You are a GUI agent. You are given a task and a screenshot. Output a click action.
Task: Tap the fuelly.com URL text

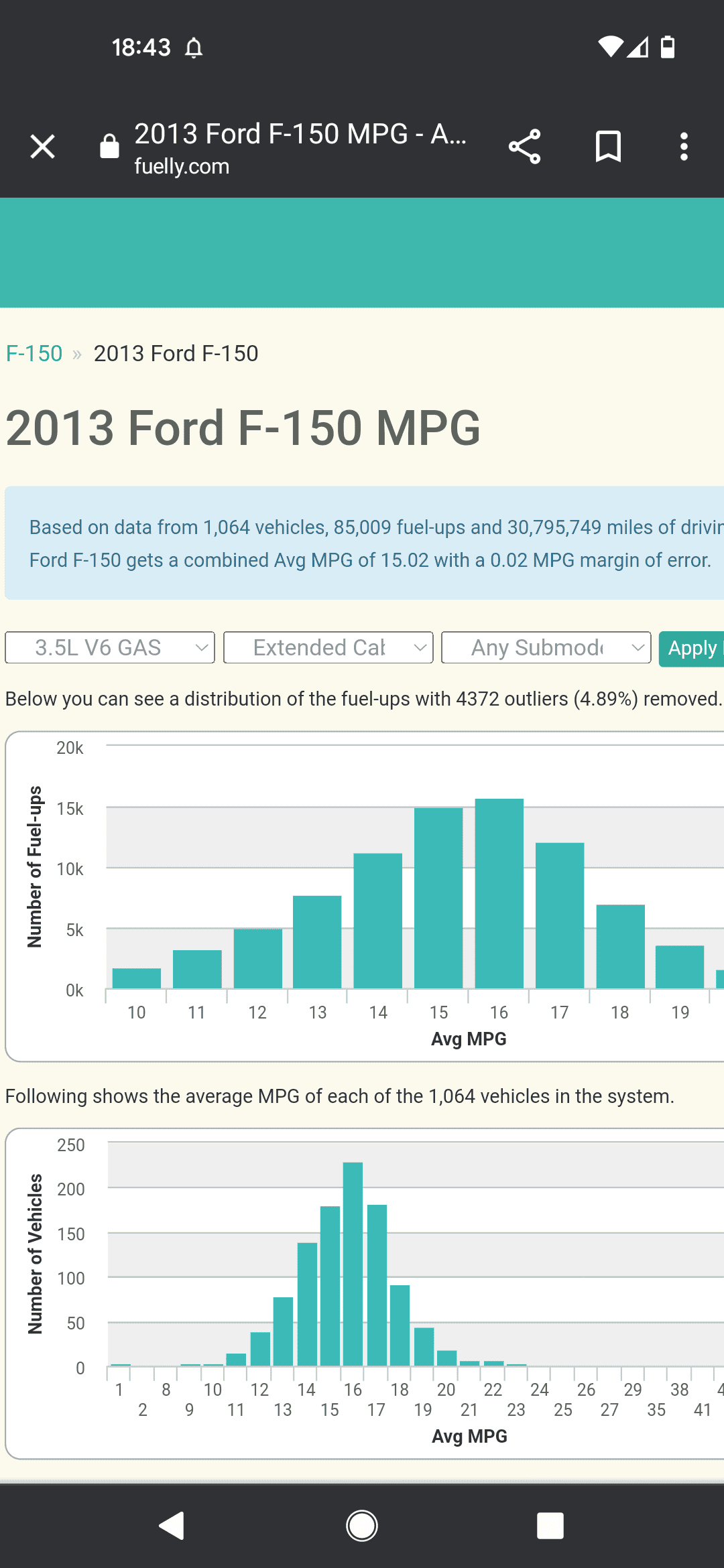[182, 166]
